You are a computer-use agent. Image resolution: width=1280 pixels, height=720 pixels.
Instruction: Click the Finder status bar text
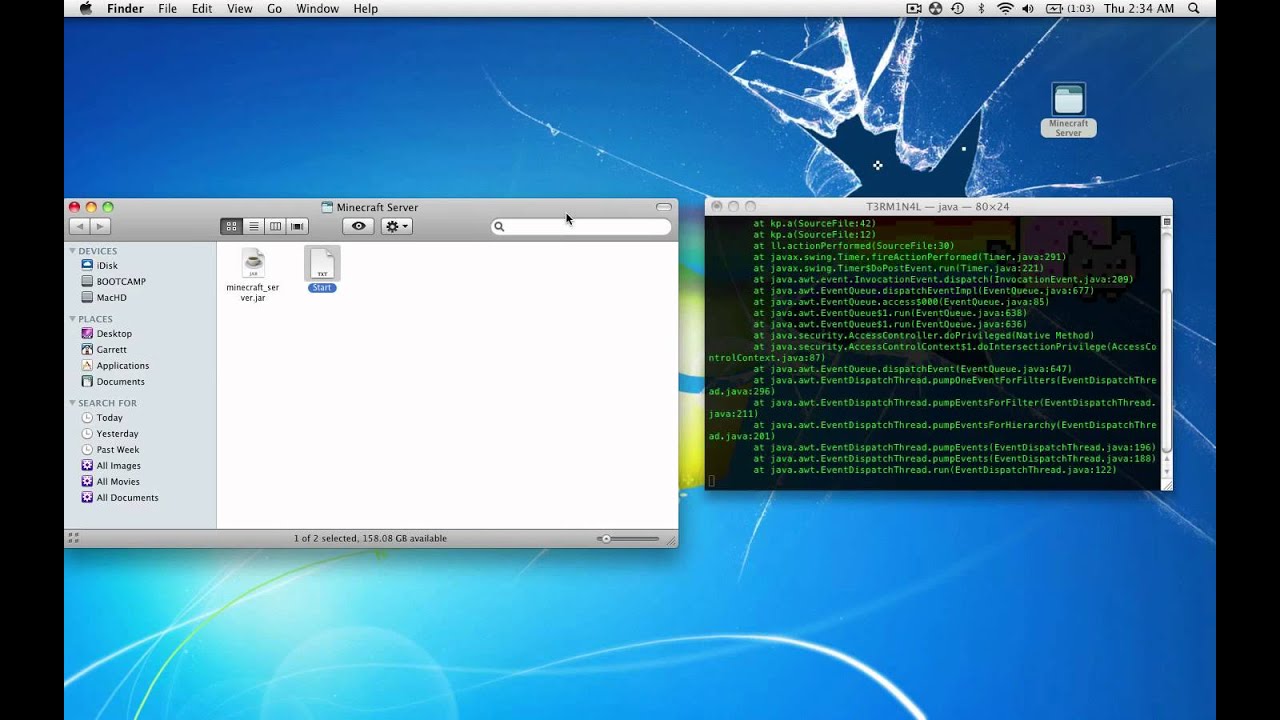pos(370,539)
